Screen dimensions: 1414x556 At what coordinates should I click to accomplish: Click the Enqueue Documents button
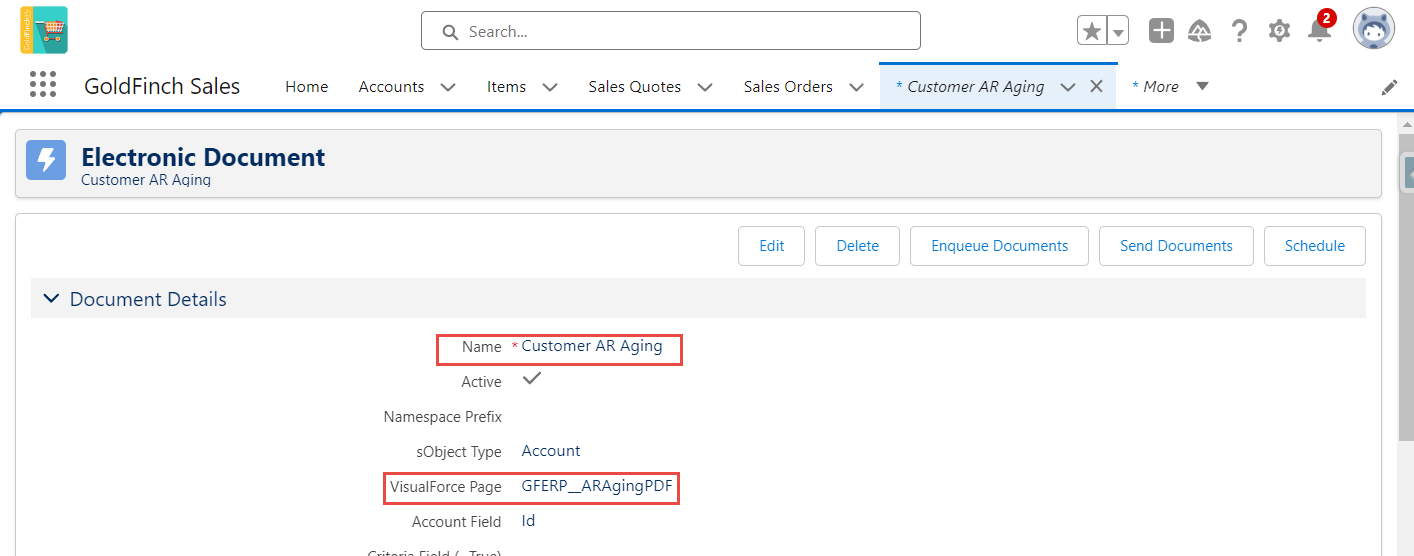click(x=999, y=246)
